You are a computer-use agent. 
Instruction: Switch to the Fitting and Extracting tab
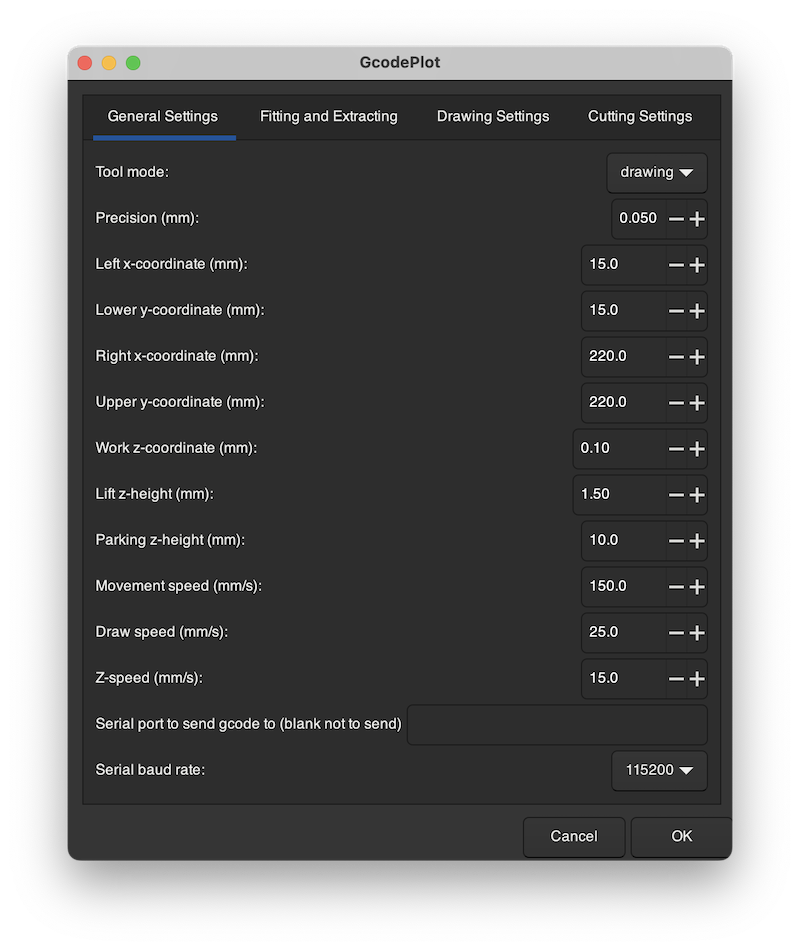click(328, 116)
